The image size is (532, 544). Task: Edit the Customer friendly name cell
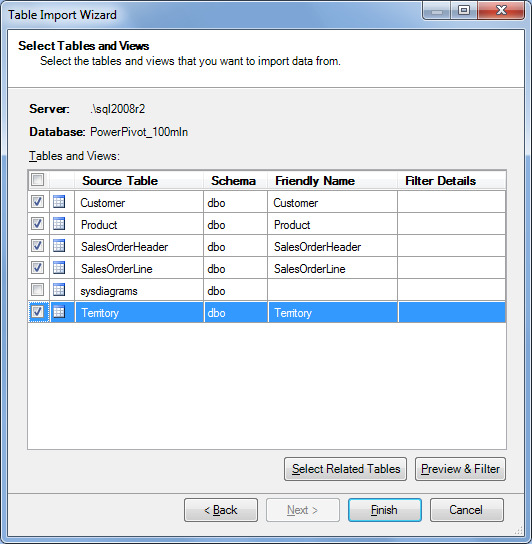tap(332, 202)
